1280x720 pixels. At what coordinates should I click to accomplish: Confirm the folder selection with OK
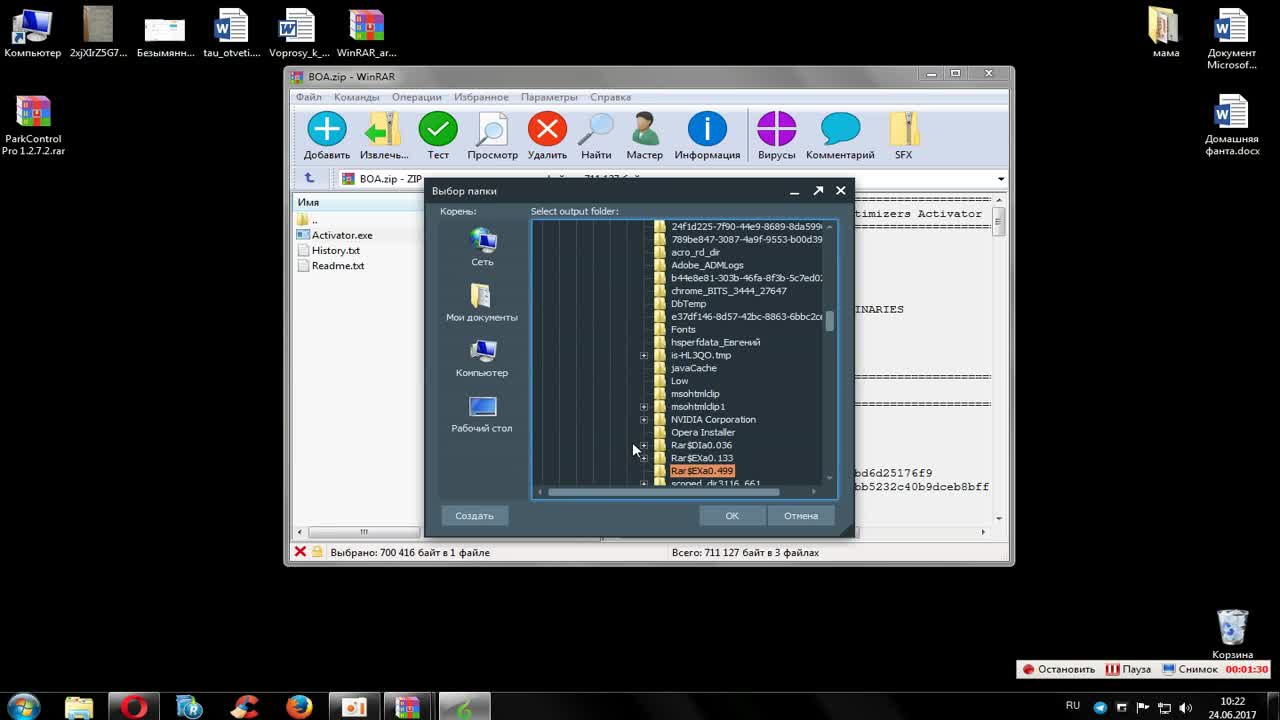(732, 516)
